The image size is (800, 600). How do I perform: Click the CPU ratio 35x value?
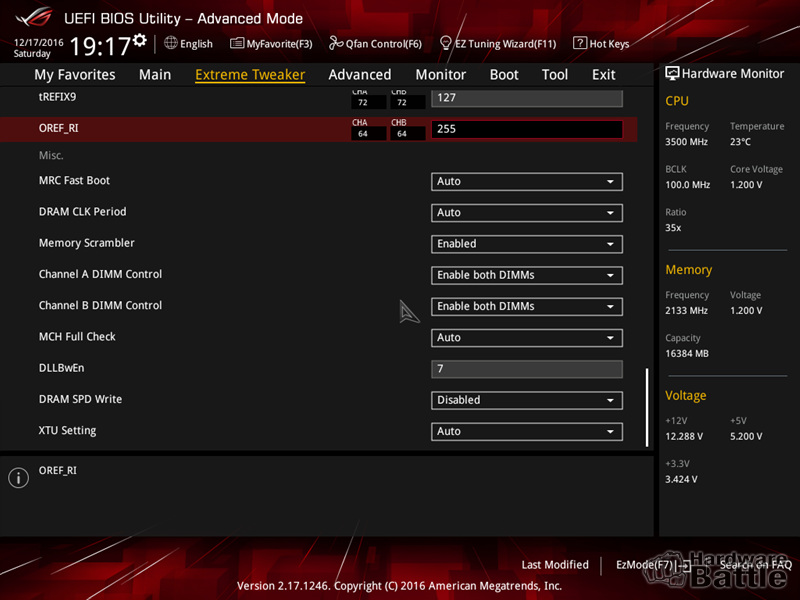point(673,228)
